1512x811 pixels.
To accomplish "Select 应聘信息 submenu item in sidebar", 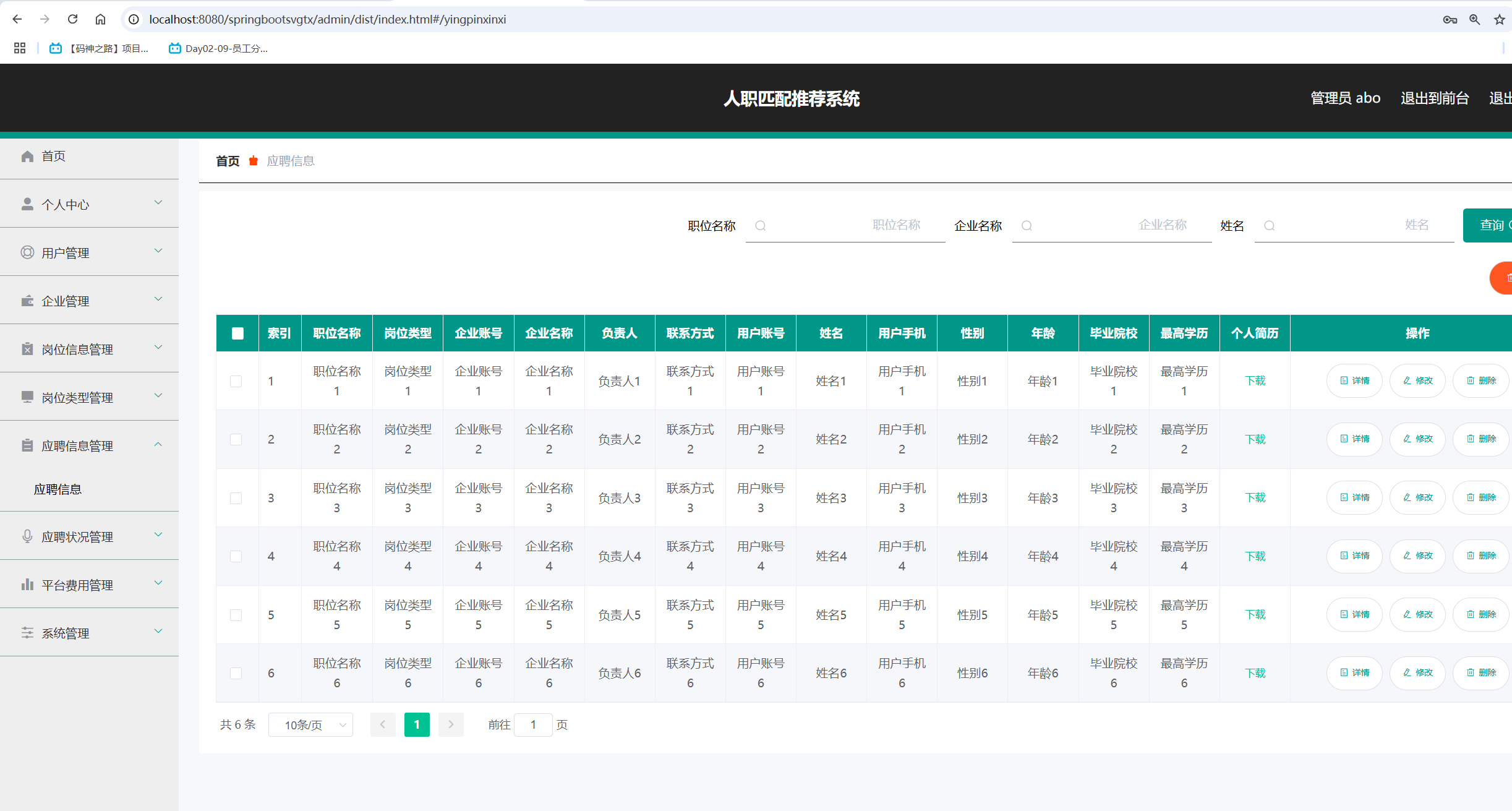I will (x=58, y=489).
